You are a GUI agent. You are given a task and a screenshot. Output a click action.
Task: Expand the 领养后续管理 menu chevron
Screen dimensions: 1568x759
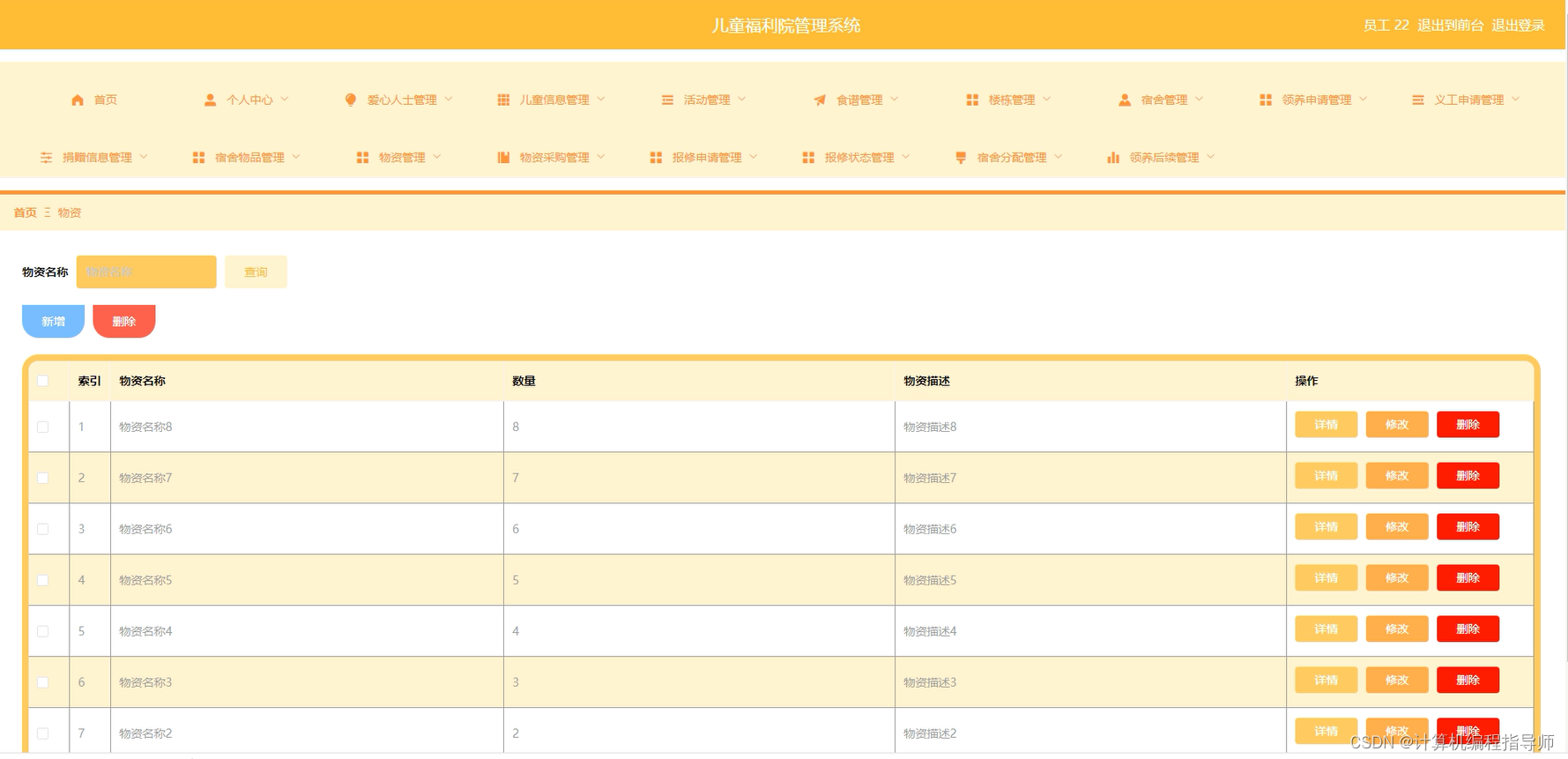(1210, 156)
